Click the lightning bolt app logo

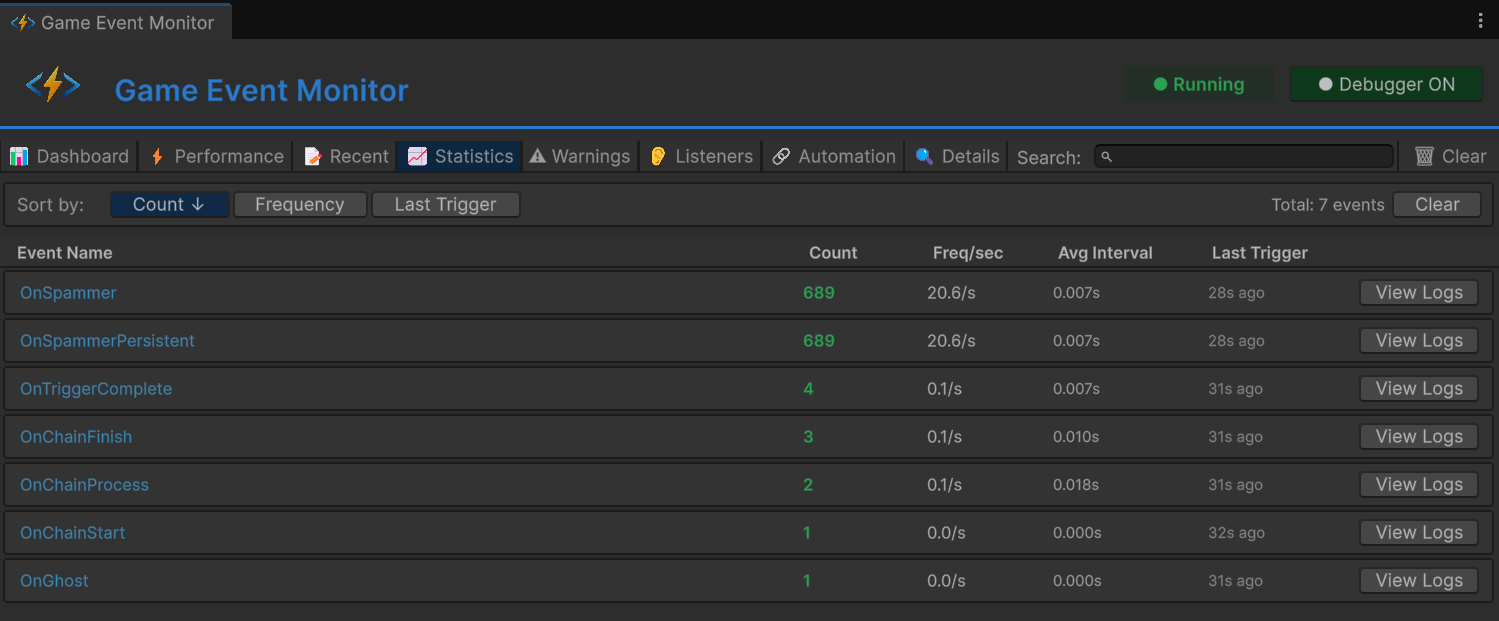coord(53,84)
